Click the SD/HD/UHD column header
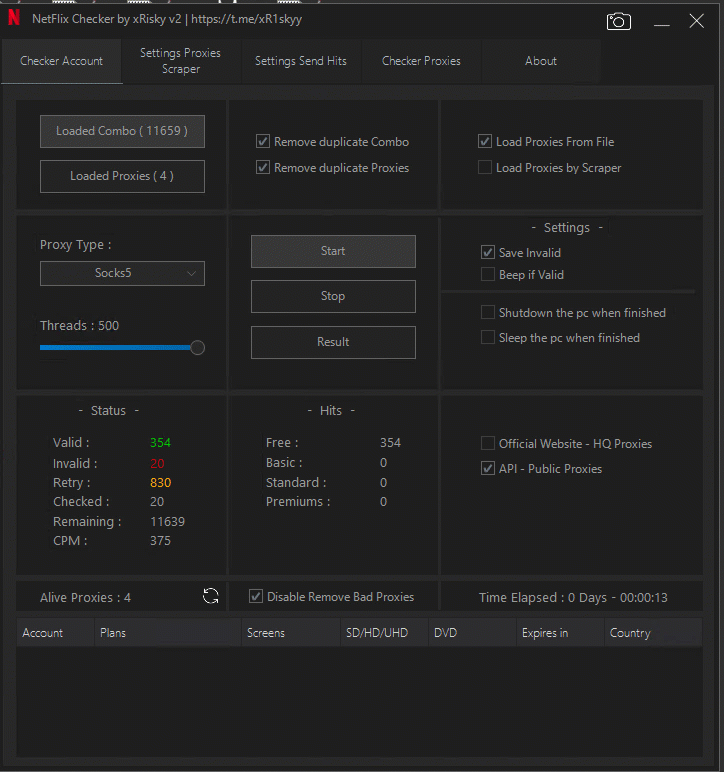This screenshot has height=772, width=724. [384, 633]
